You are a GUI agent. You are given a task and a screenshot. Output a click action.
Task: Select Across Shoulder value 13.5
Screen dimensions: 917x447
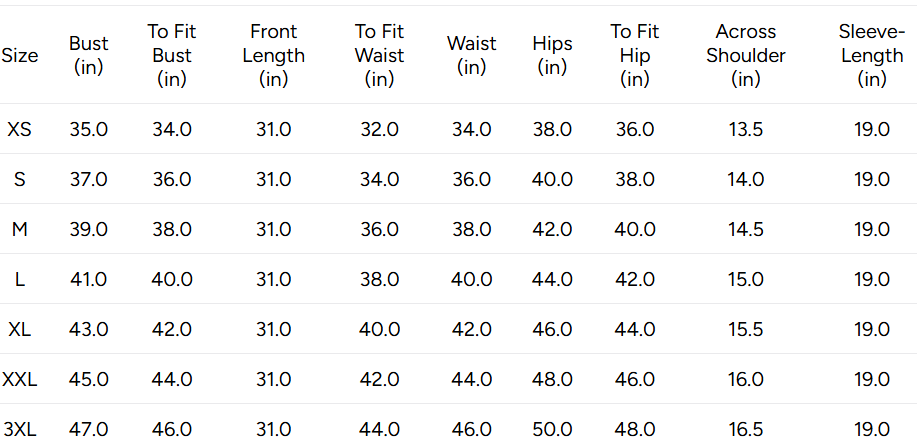(746, 129)
